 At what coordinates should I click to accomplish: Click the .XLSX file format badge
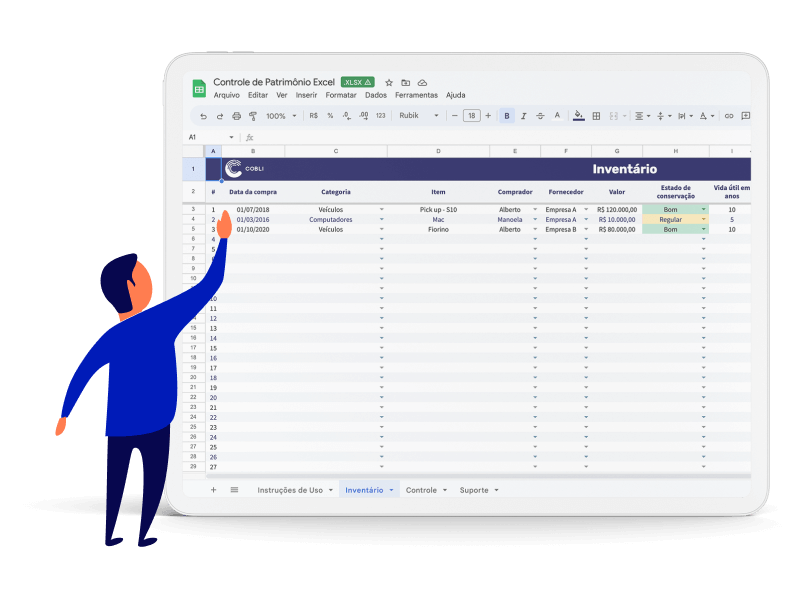pyautogui.click(x=357, y=82)
